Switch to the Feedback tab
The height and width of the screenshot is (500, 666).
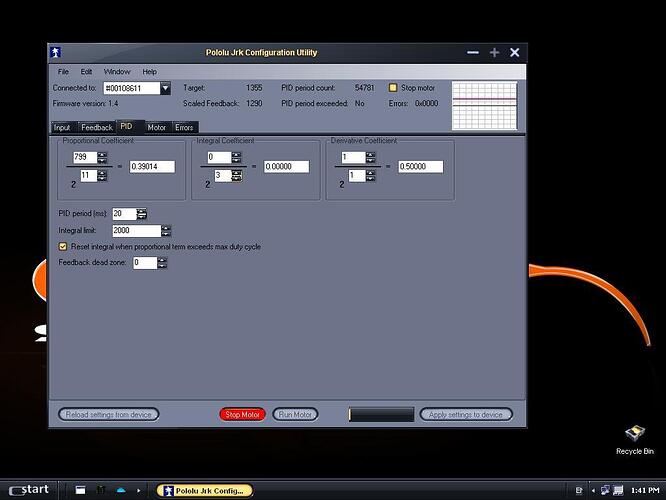point(97,127)
